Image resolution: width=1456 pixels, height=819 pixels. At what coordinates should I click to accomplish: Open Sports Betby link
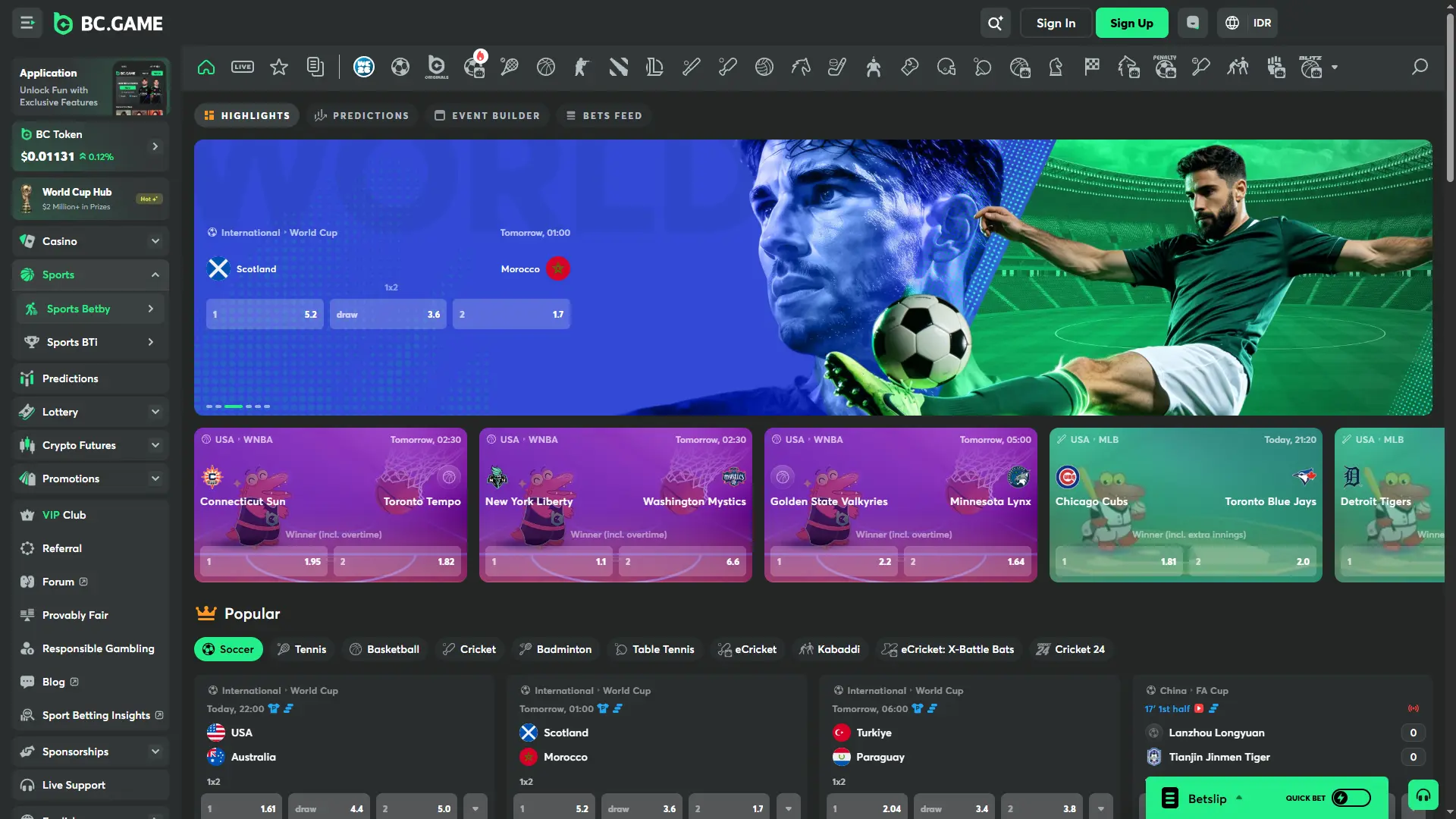[90, 309]
